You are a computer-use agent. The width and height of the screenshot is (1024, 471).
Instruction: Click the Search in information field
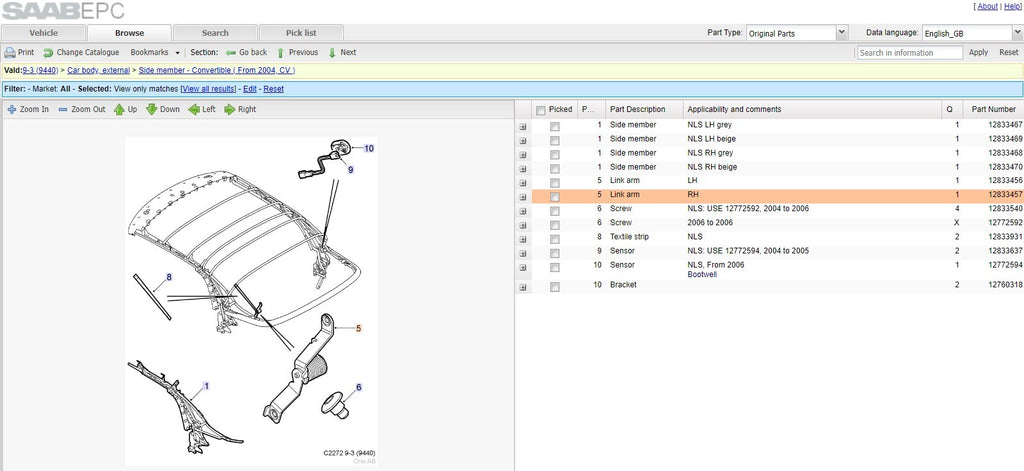coord(910,53)
